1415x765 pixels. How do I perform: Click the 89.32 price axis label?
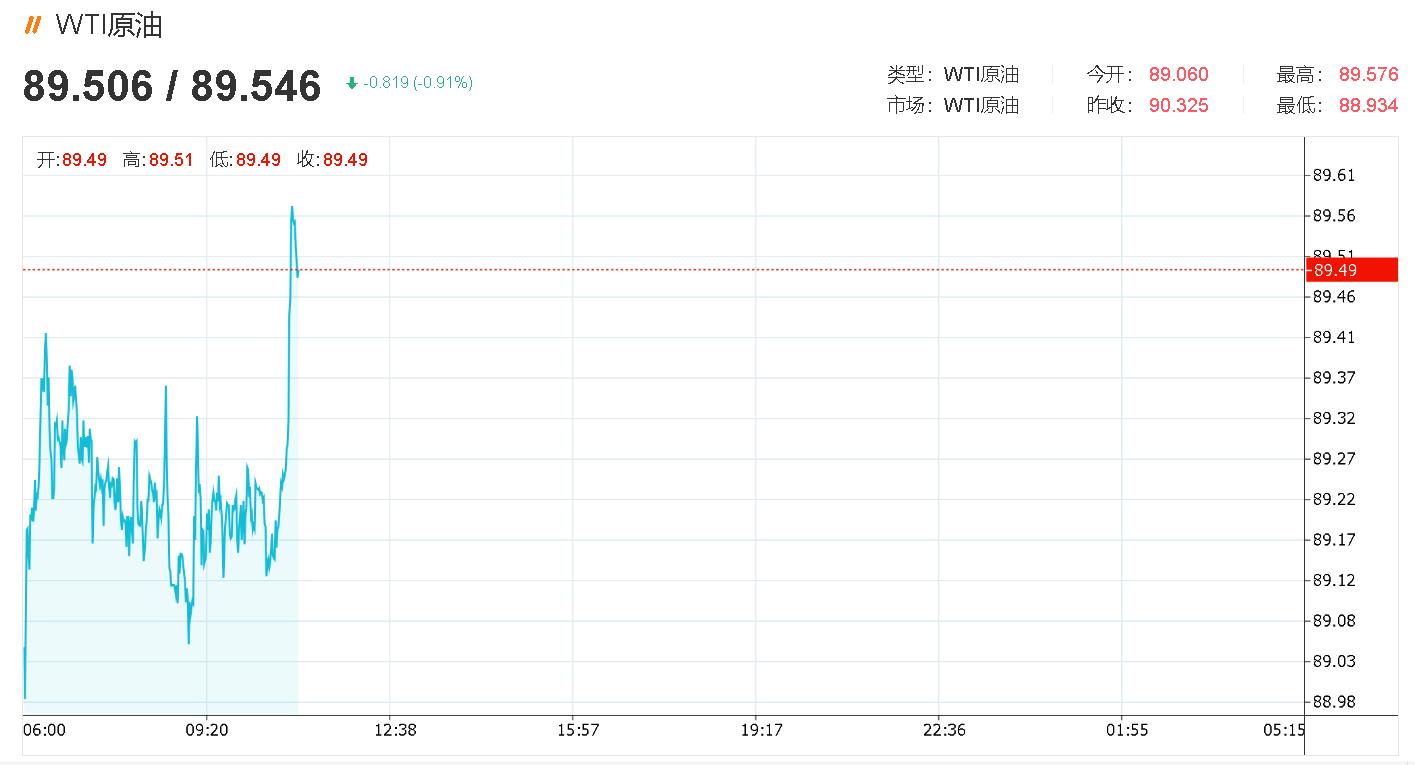coord(1334,418)
